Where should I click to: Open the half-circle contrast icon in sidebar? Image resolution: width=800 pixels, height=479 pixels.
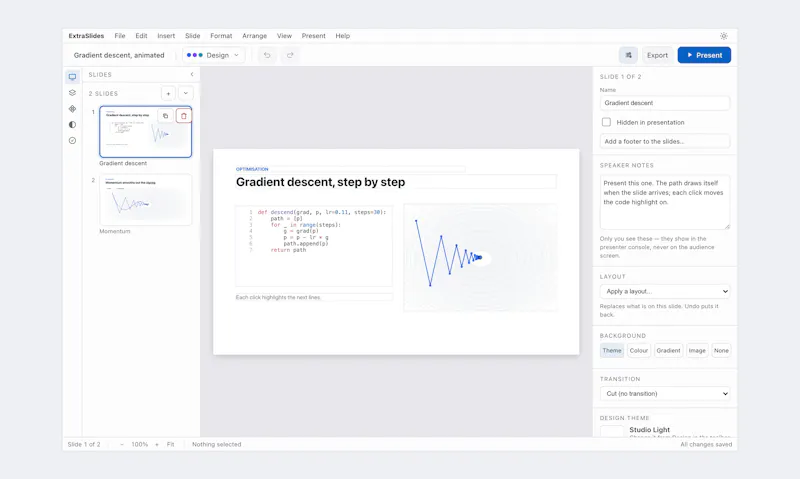[x=72, y=124]
